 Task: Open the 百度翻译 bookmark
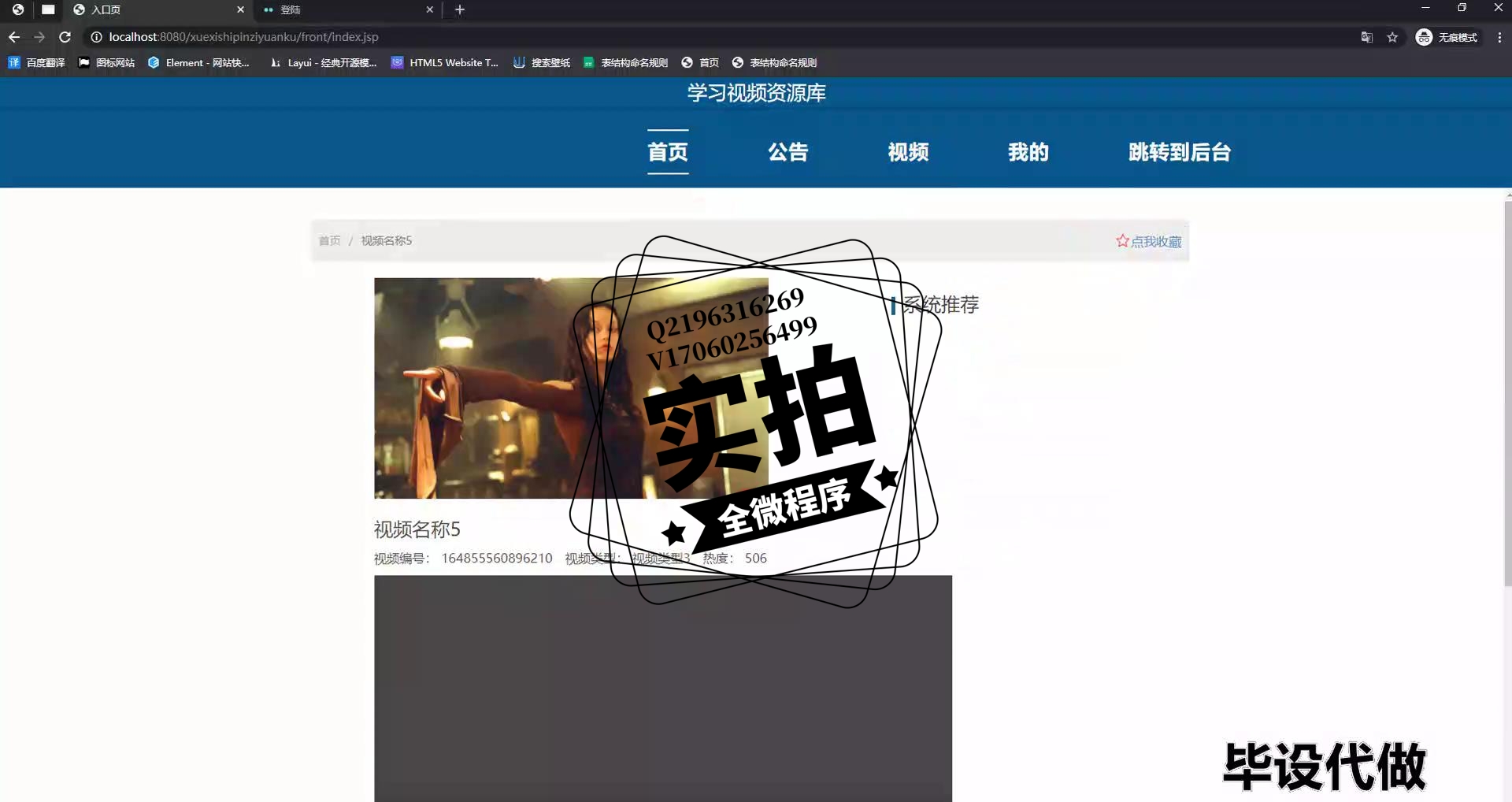point(36,62)
